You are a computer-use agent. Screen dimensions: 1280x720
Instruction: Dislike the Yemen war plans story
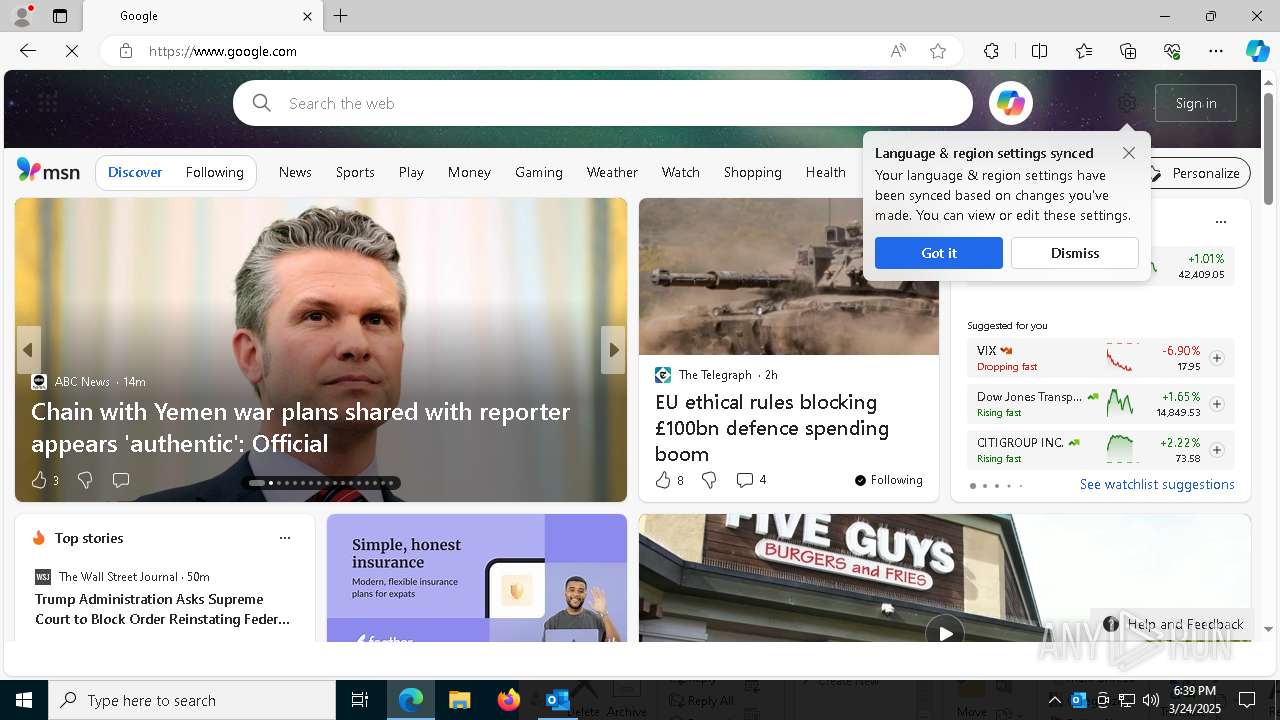(x=85, y=480)
